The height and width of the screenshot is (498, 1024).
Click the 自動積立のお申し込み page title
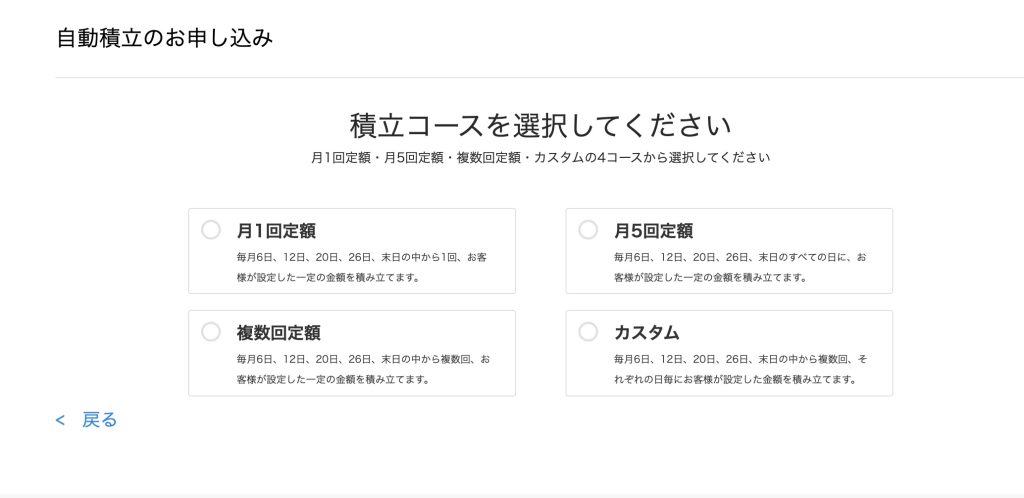(165, 38)
